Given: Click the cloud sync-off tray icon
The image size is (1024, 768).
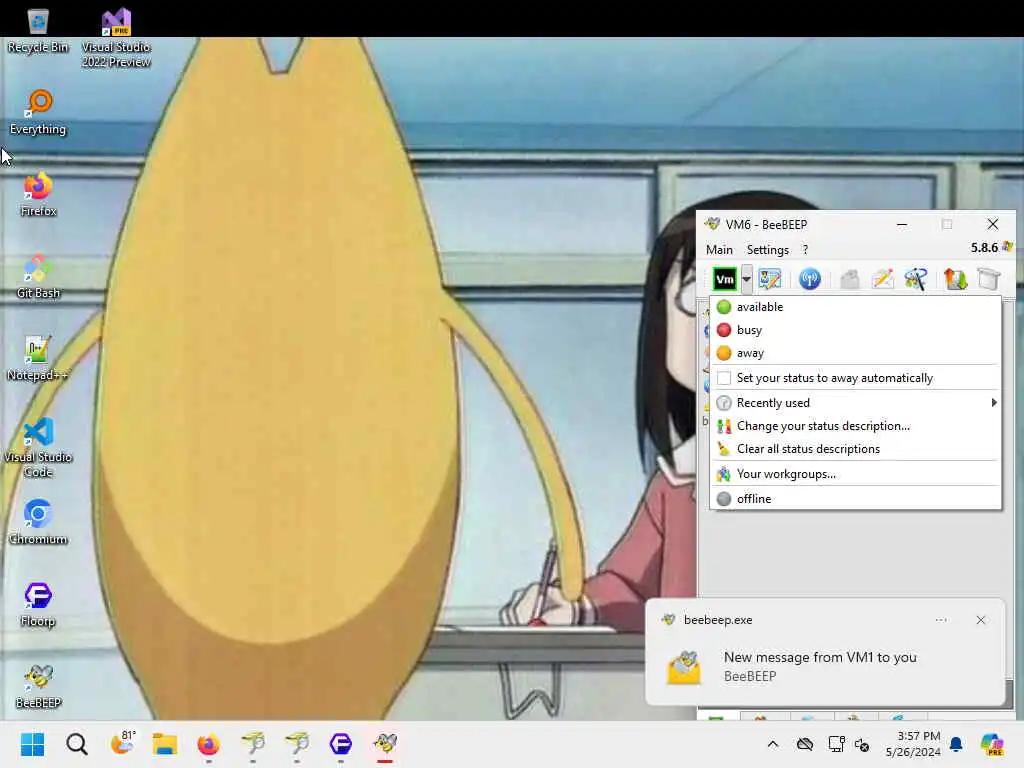Looking at the screenshot, I should pos(805,744).
